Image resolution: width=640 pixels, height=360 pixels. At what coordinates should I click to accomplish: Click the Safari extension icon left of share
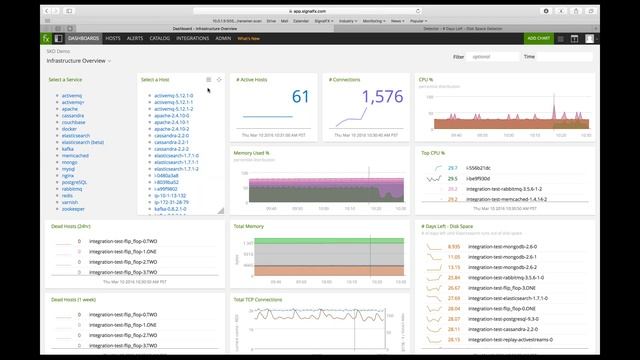(561, 11)
